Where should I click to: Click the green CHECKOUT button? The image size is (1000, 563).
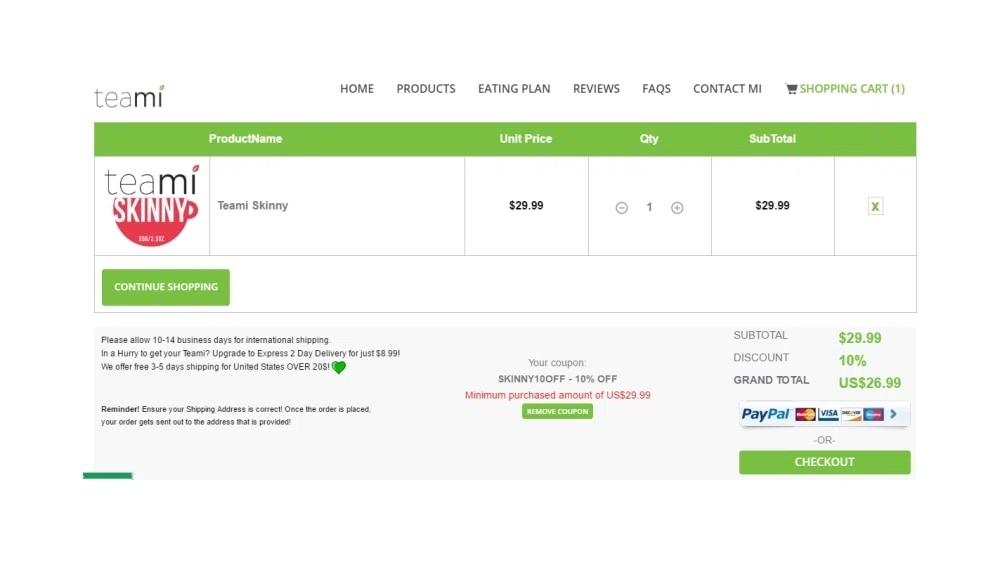pyautogui.click(x=825, y=462)
